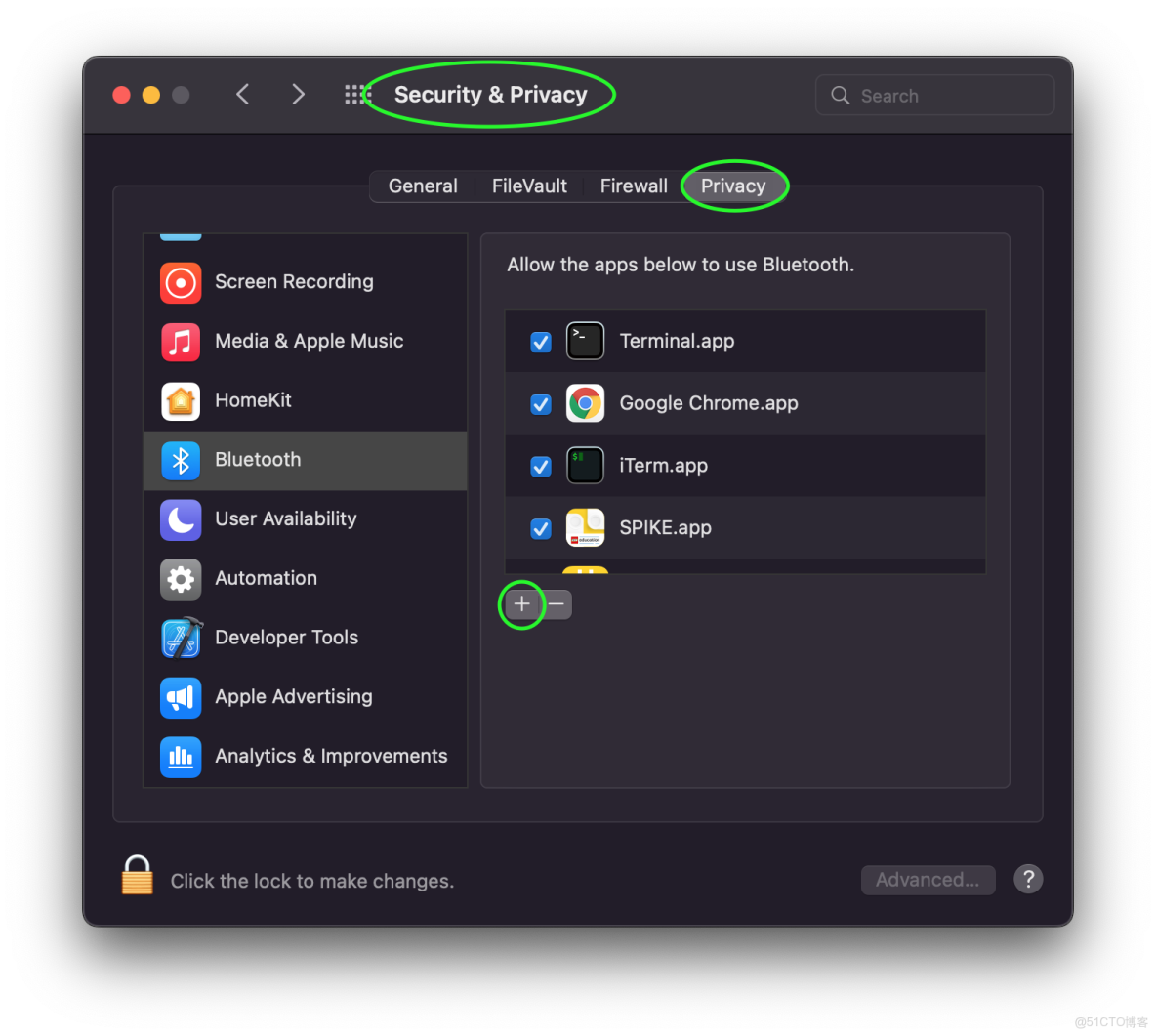Click the Google Chrome.app icon
The height and width of the screenshot is (1036, 1156).
[585, 403]
